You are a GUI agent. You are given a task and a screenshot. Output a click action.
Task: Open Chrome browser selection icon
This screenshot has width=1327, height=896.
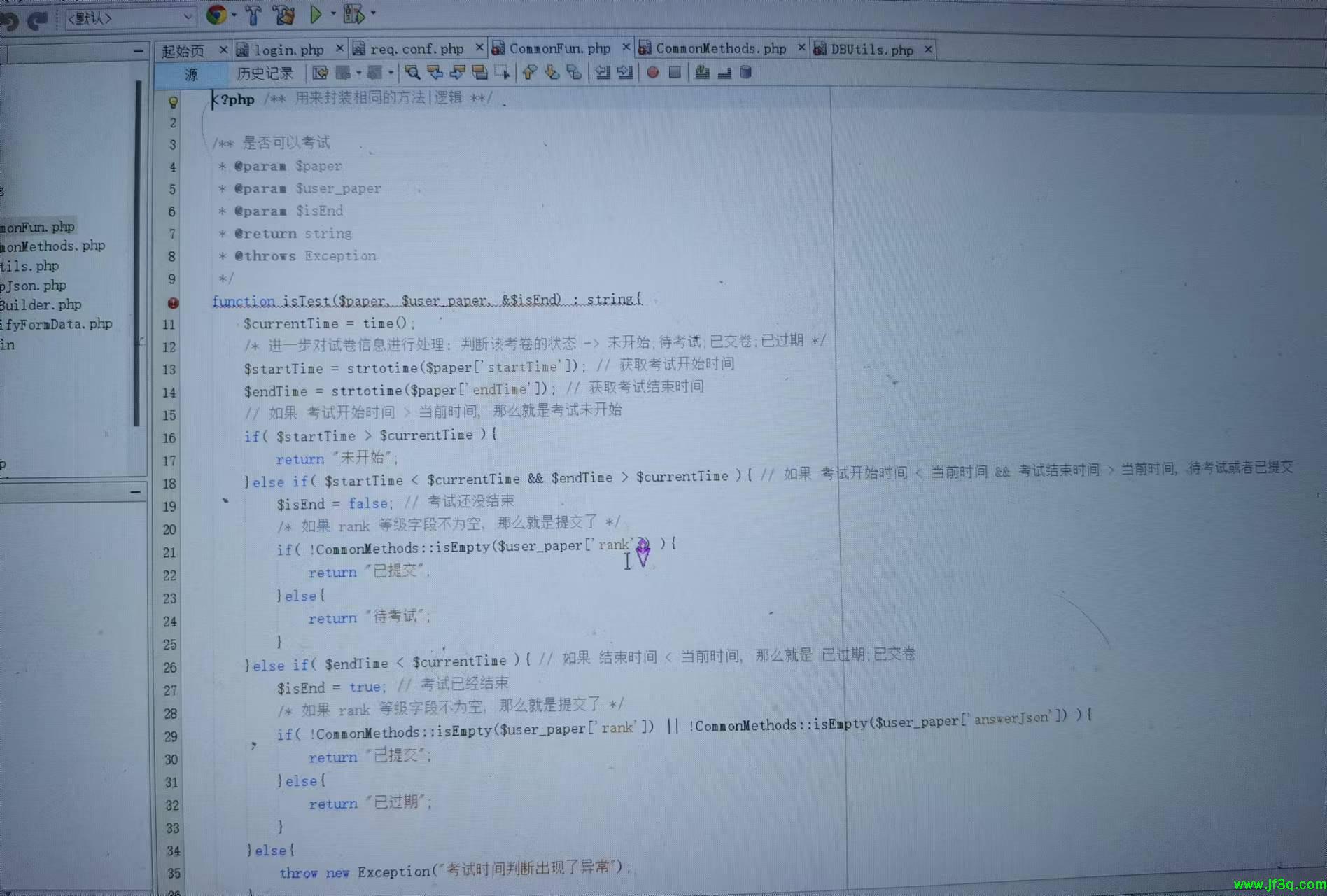pyautogui.click(x=216, y=15)
